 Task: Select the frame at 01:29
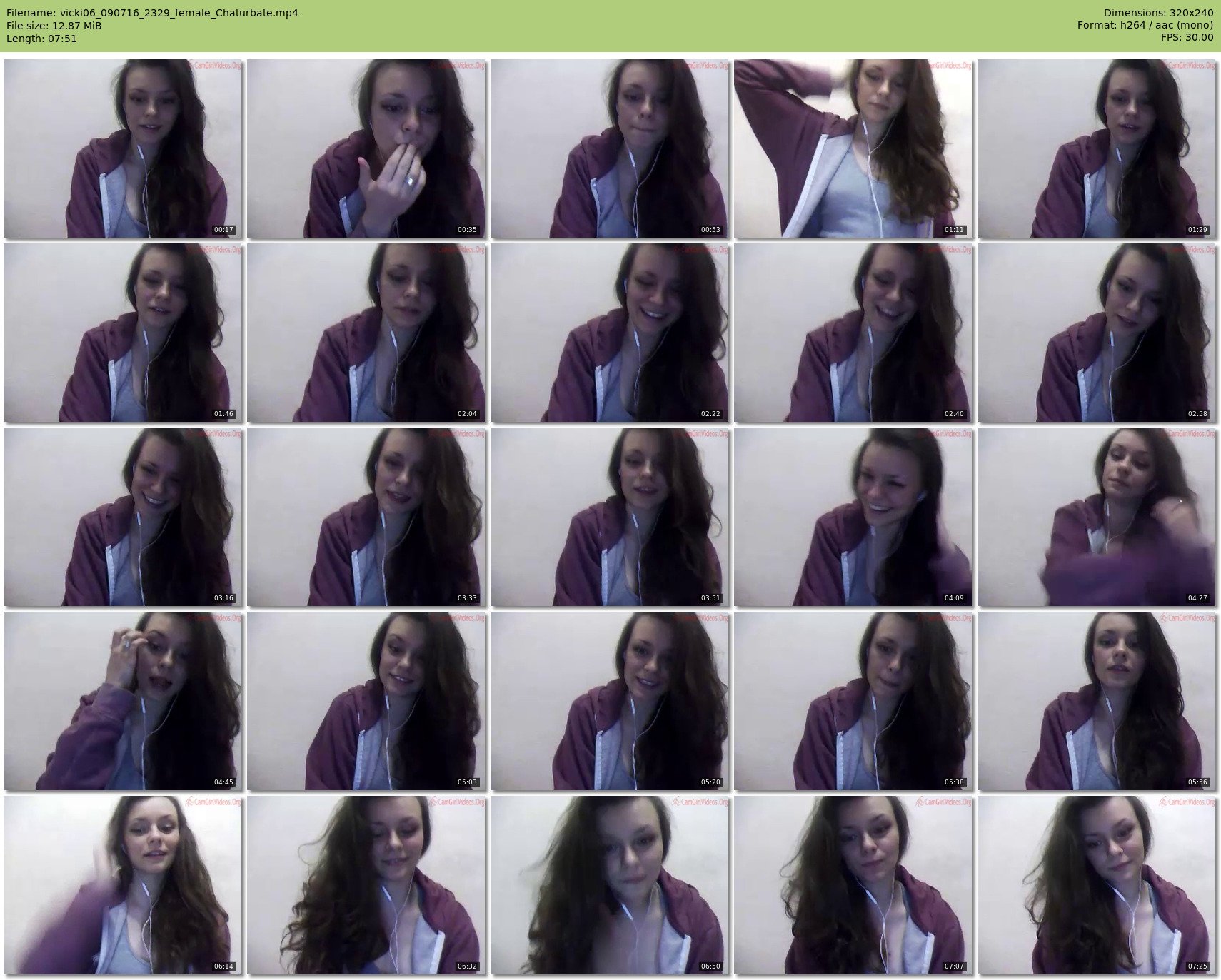(1096, 148)
